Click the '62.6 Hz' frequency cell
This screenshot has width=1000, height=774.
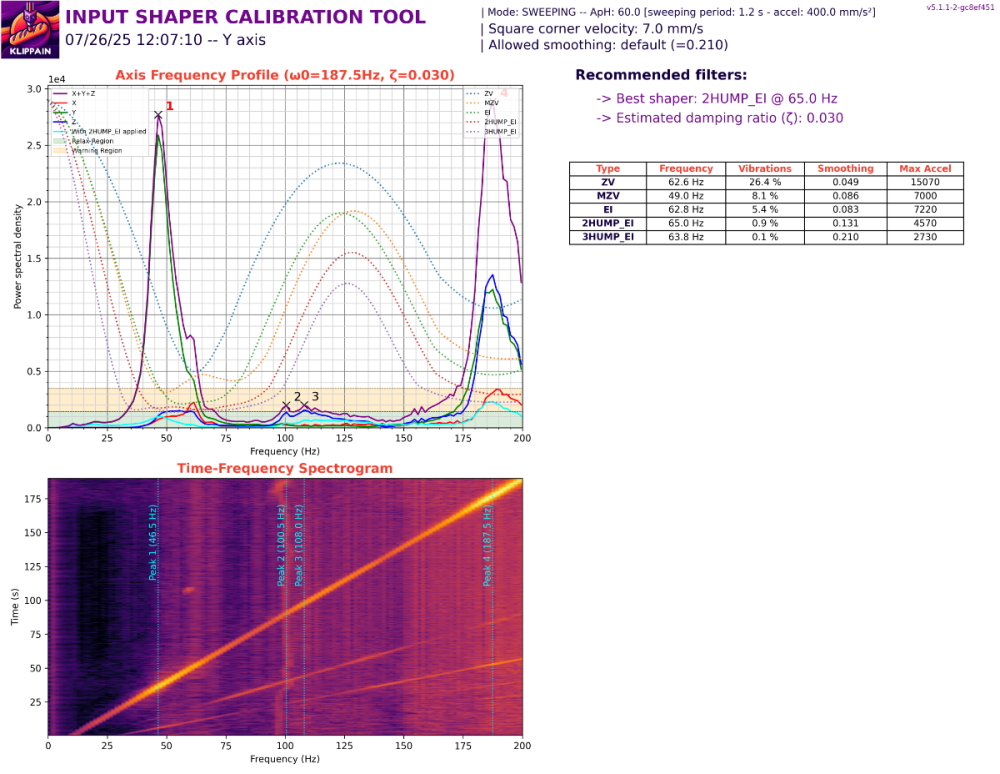tap(686, 182)
